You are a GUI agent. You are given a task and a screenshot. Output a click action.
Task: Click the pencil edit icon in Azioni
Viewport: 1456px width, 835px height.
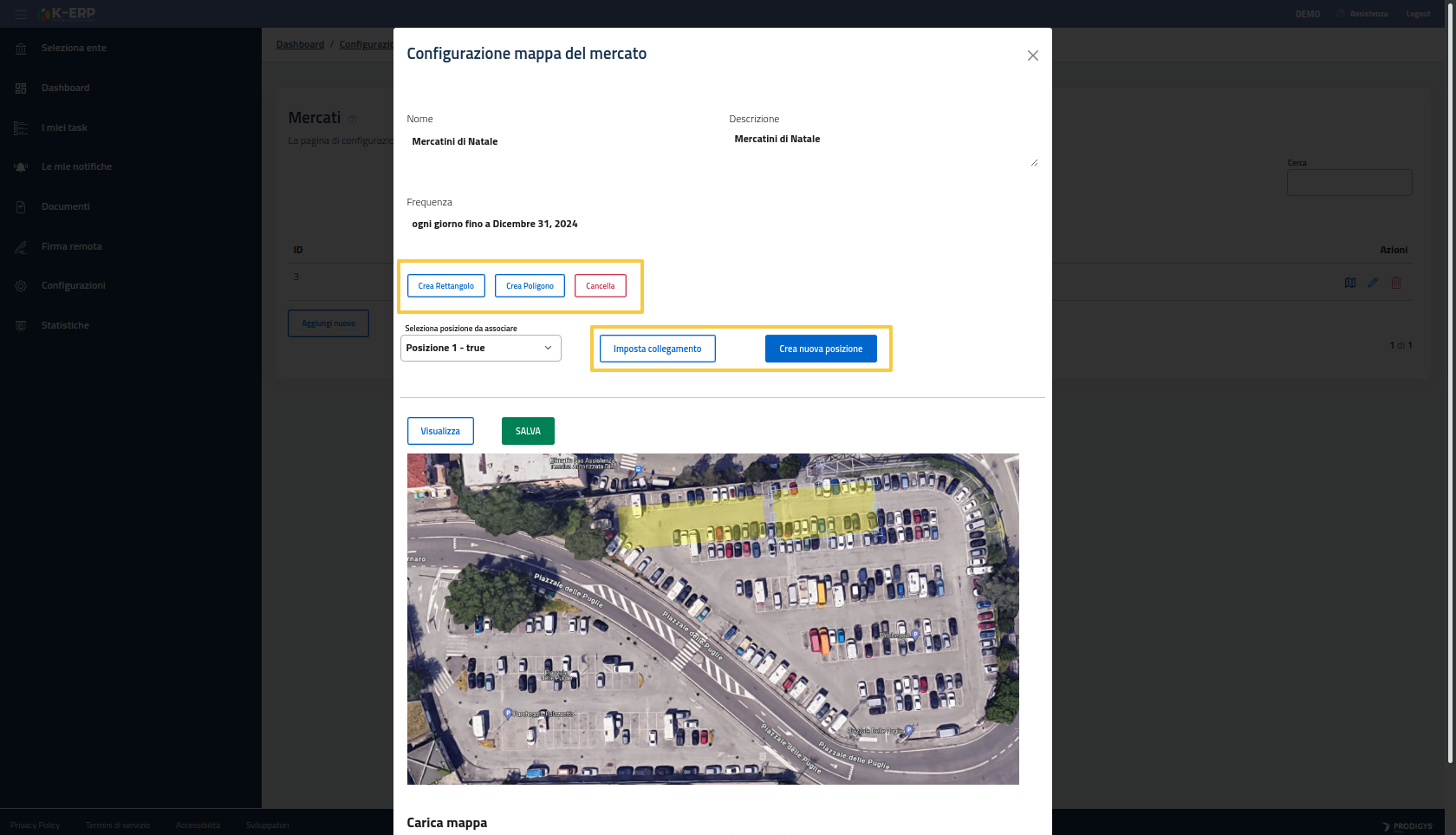click(x=1373, y=283)
